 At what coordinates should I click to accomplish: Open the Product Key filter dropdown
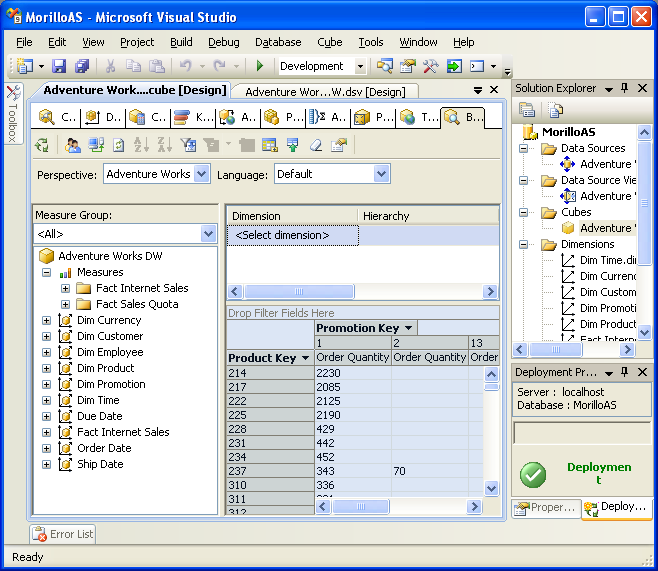[306, 358]
